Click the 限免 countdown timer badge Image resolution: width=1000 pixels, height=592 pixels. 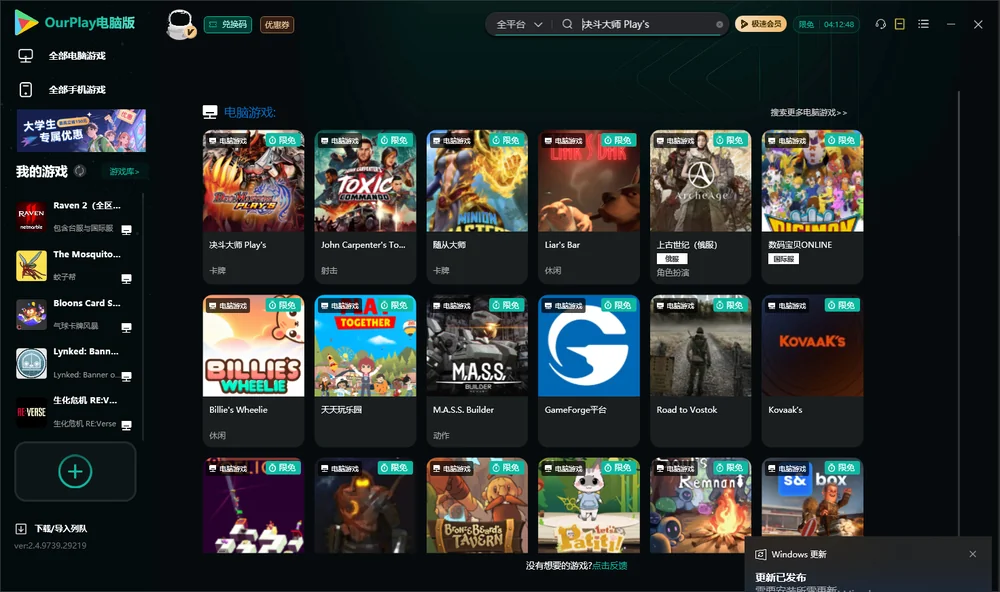(x=827, y=24)
